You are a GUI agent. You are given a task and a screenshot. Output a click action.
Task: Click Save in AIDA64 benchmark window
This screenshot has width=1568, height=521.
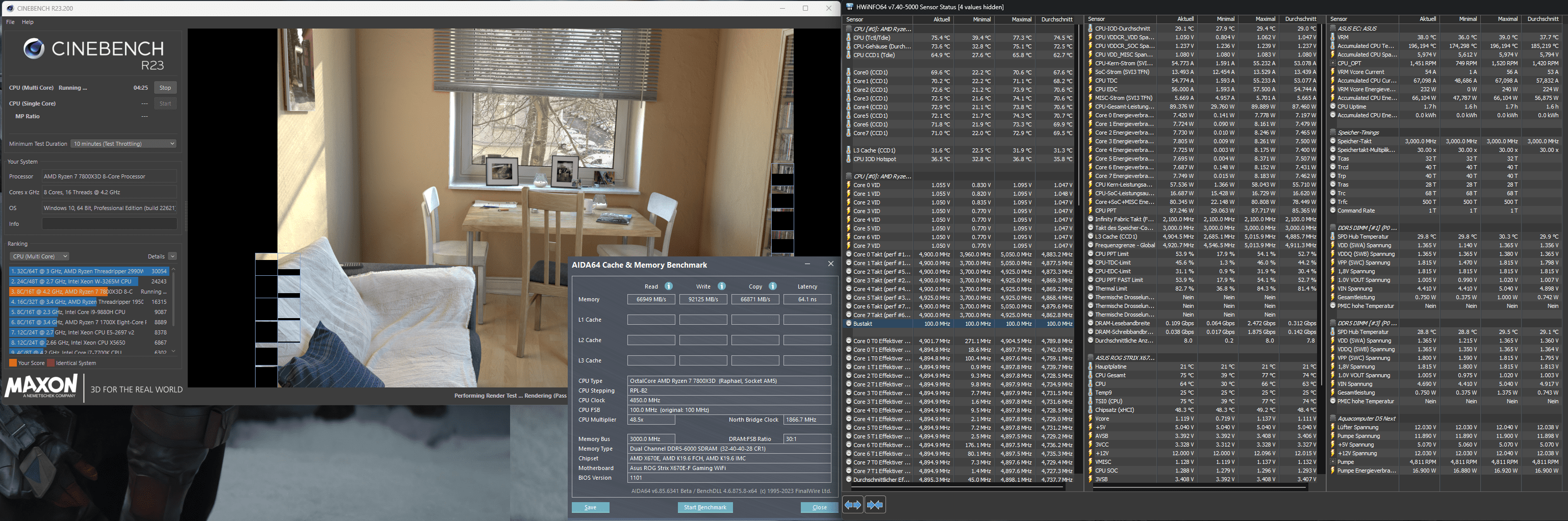click(x=591, y=507)
